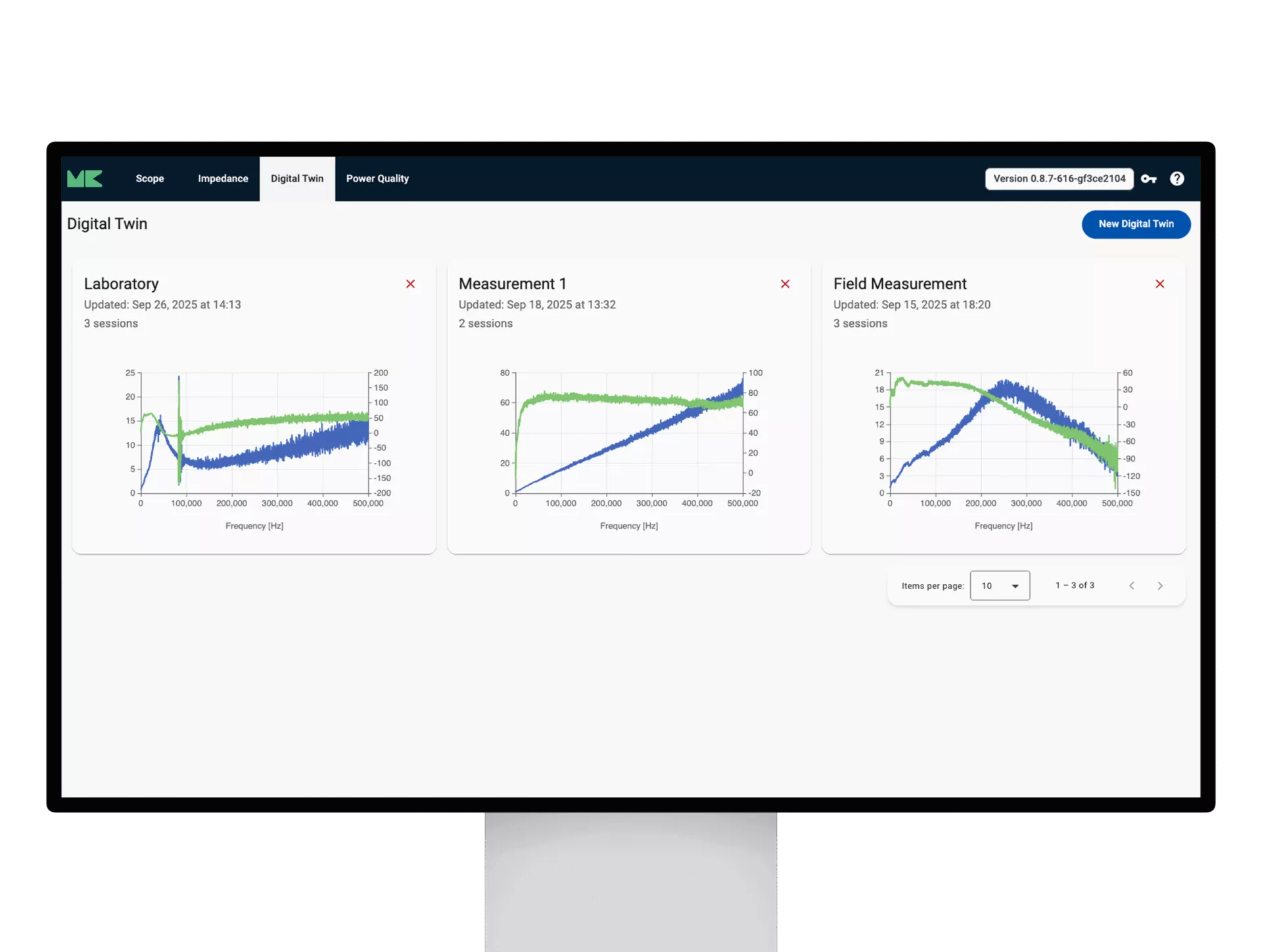
Task: Select the Digital Twin tab
Action: [x=297, y=179]
